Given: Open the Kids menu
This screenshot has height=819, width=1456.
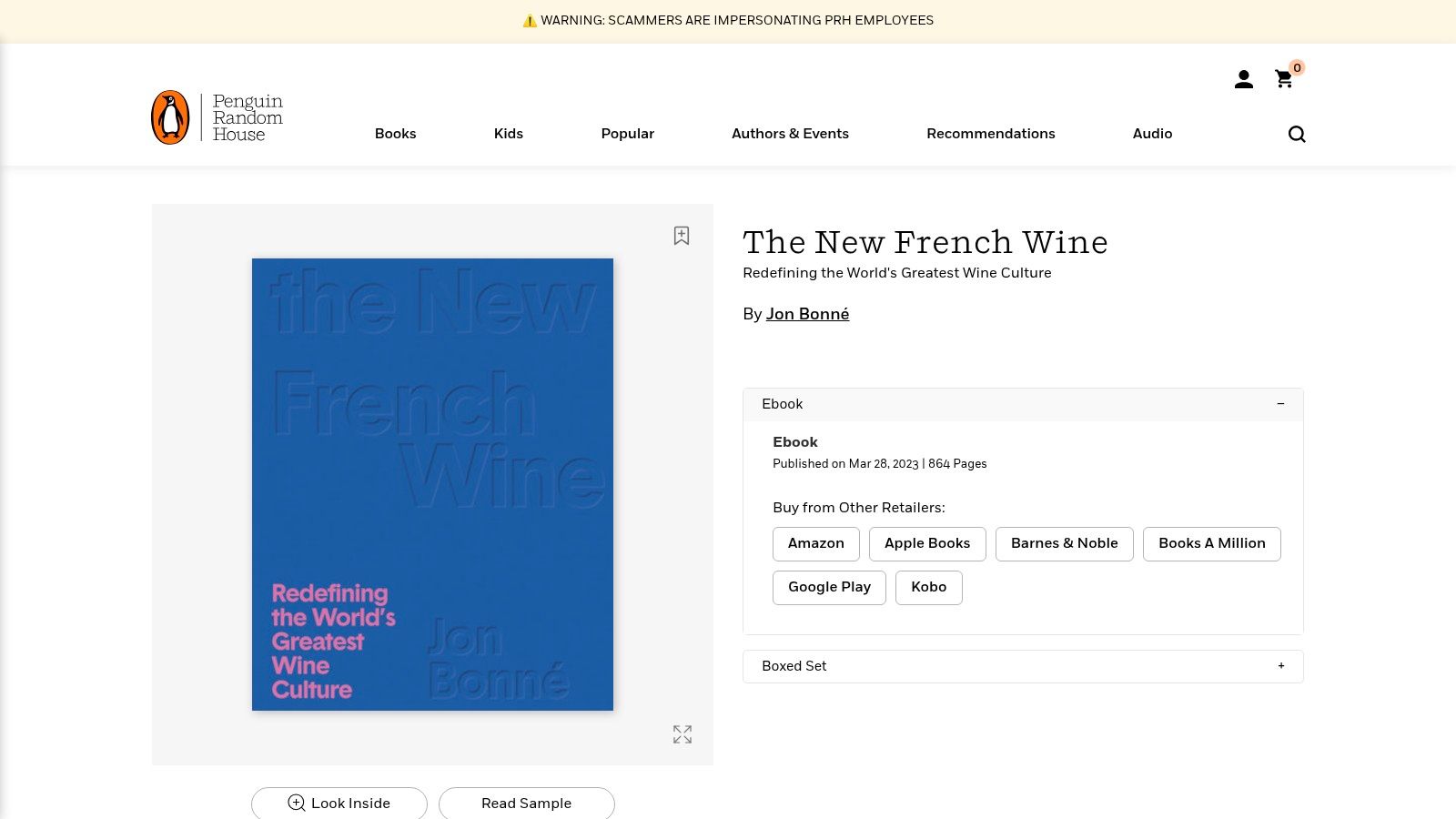Looking at the screenshot, I should (x=509, y=134).
